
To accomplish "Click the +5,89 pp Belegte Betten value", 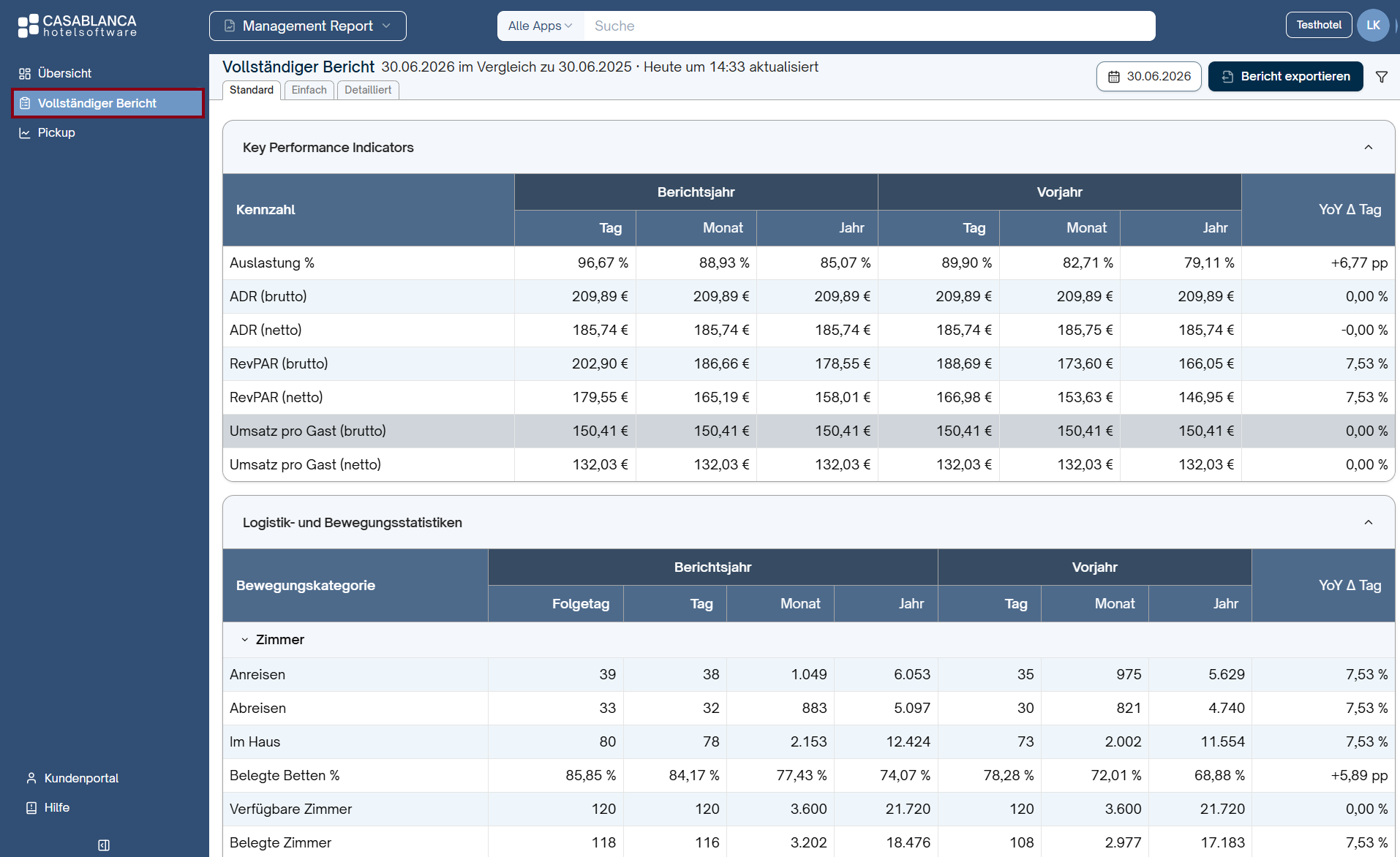I will [x=1359, y=775].
